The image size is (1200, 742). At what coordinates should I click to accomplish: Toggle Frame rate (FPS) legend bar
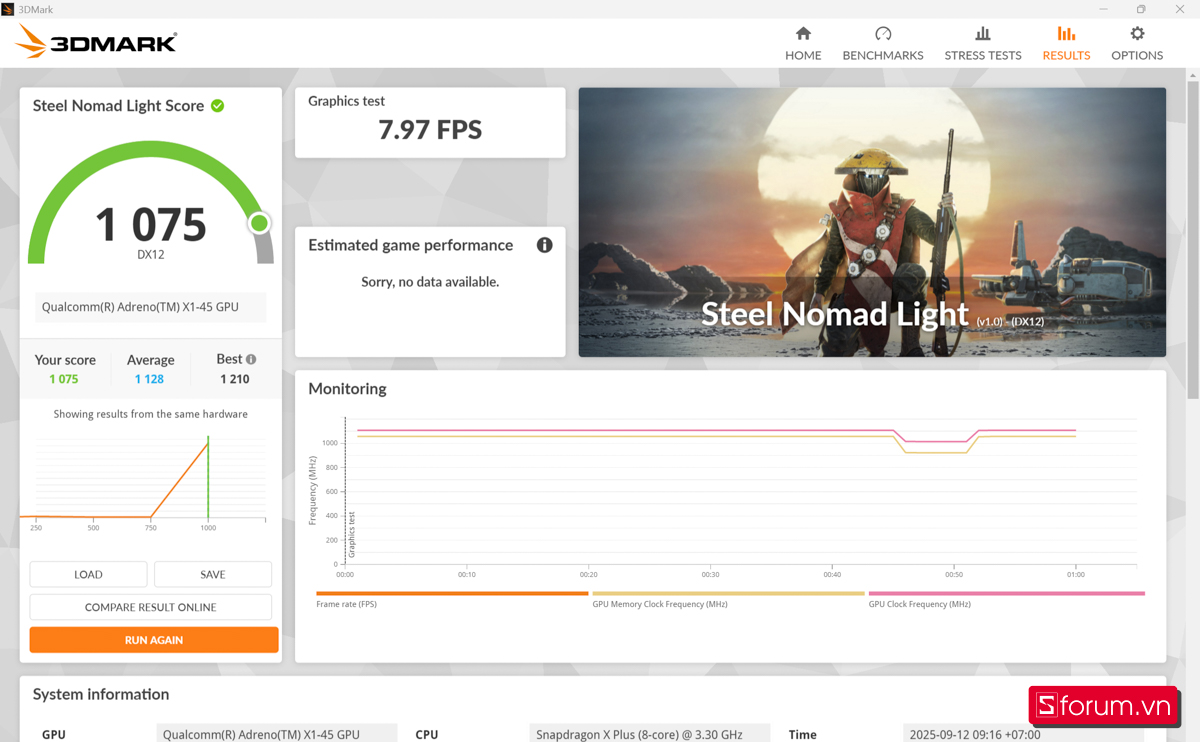pyautogui.click(x=452, y=594)
